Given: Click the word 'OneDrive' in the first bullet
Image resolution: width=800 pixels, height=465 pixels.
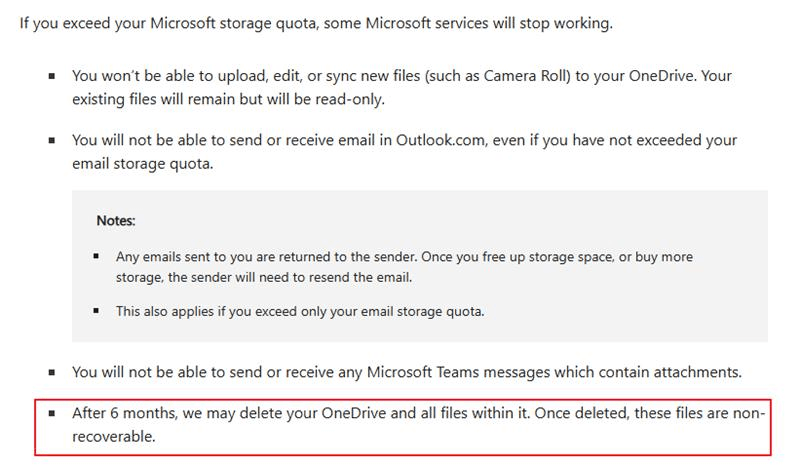Looking at the screenshot, I should [661, 76].
